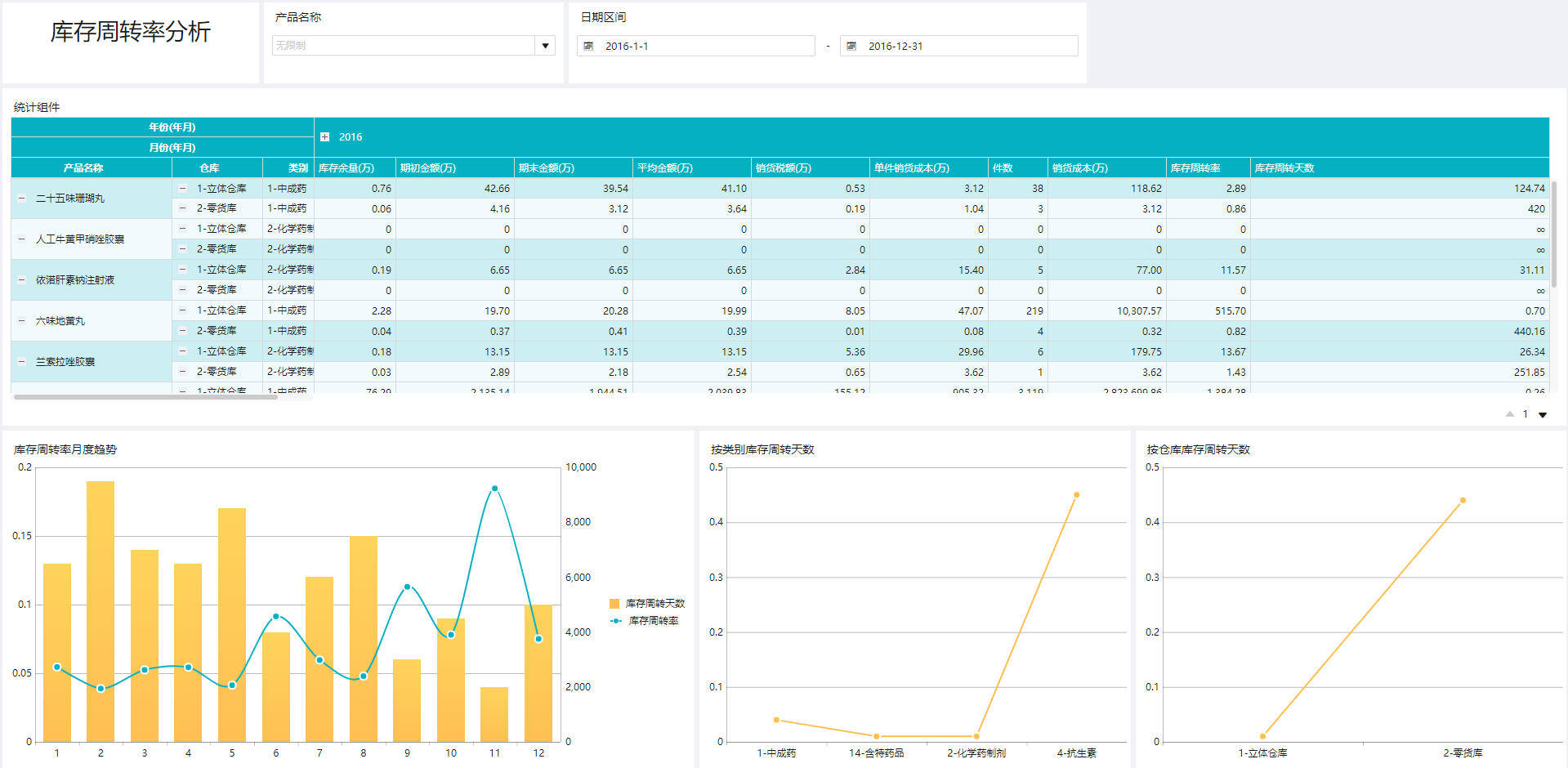Click the 产品名称 column header

(92, 167)
